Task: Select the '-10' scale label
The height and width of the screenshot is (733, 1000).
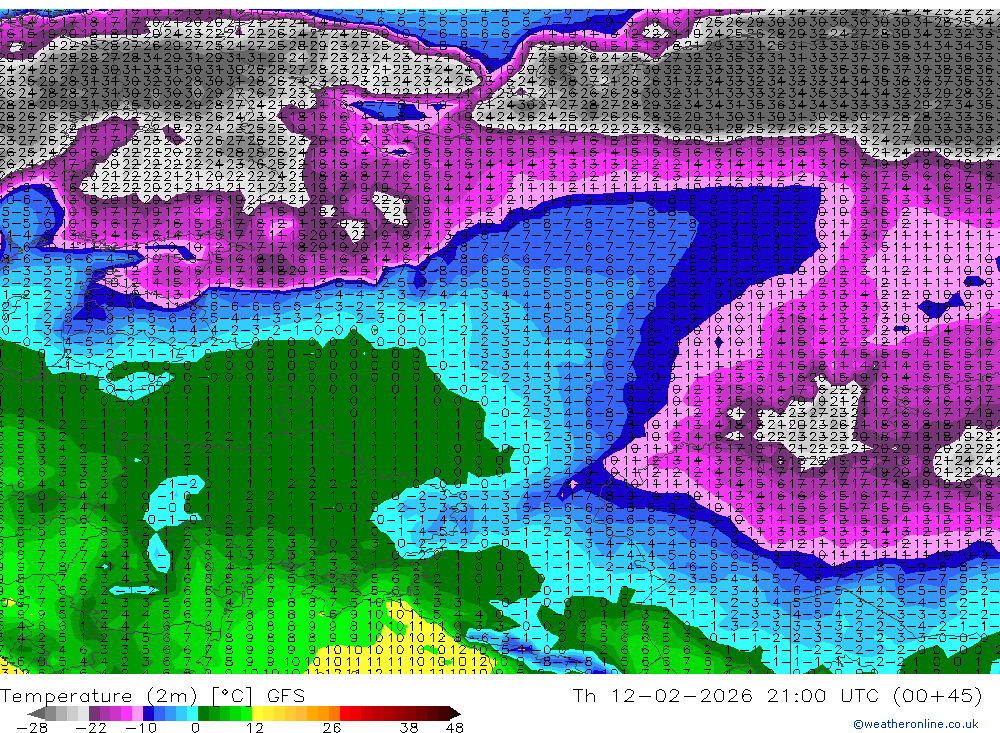Action: pyautogui.click(x=141, y=727)
